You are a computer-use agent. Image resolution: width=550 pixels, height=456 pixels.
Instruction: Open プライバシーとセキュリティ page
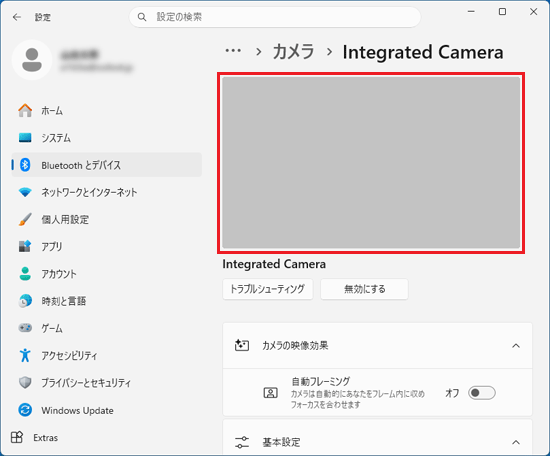[107, 382]
